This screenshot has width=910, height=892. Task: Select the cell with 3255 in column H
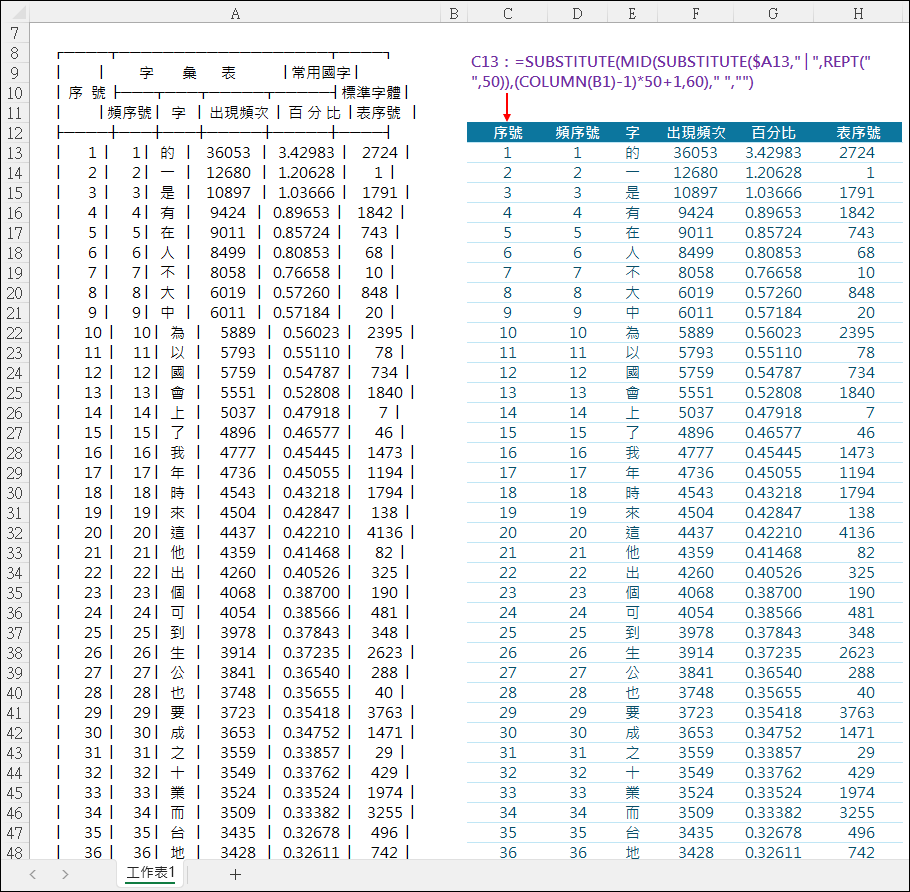(858, 813)
